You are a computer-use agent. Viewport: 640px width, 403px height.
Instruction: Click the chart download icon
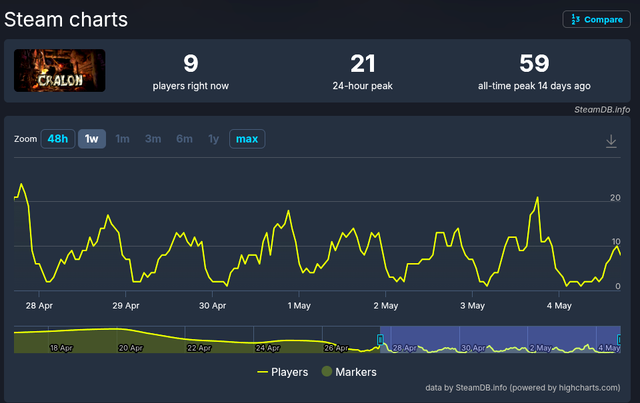pos(611,141)
